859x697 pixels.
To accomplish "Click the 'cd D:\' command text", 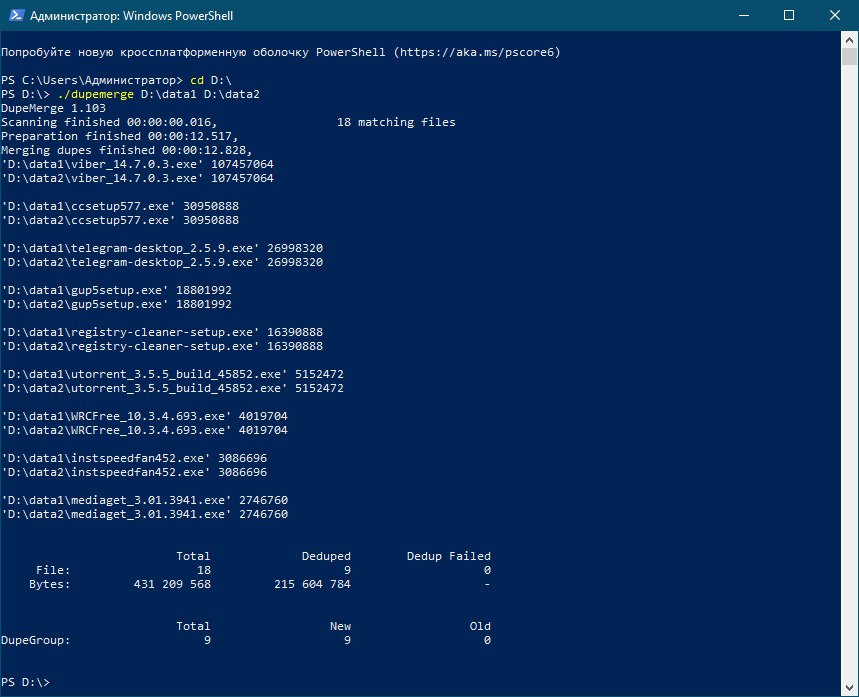I will tap(211, 80).
